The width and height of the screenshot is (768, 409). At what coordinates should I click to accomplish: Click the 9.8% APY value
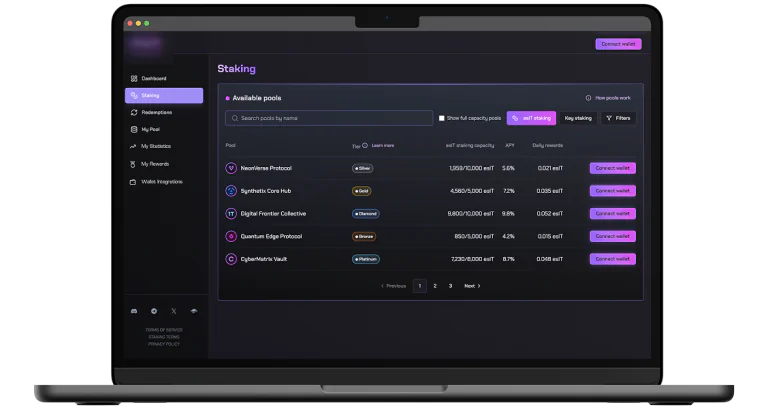508,214
